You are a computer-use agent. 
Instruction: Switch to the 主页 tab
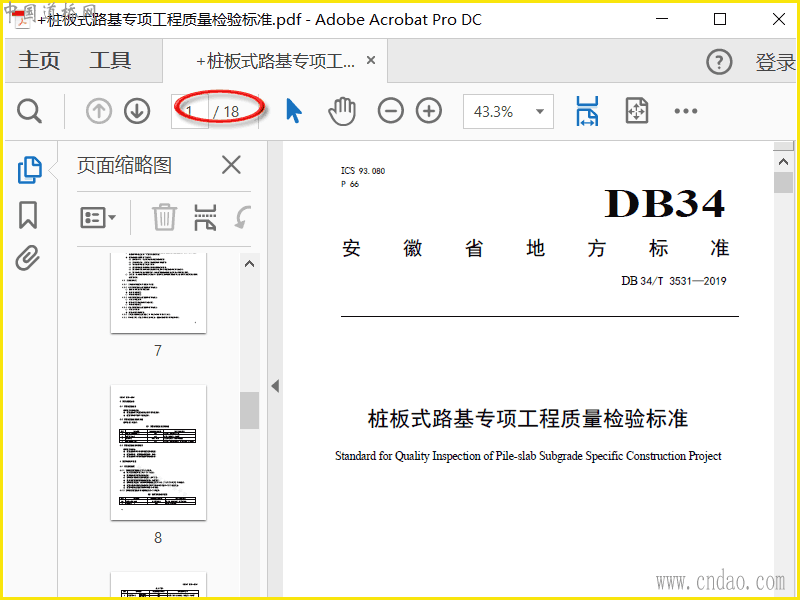39,60
